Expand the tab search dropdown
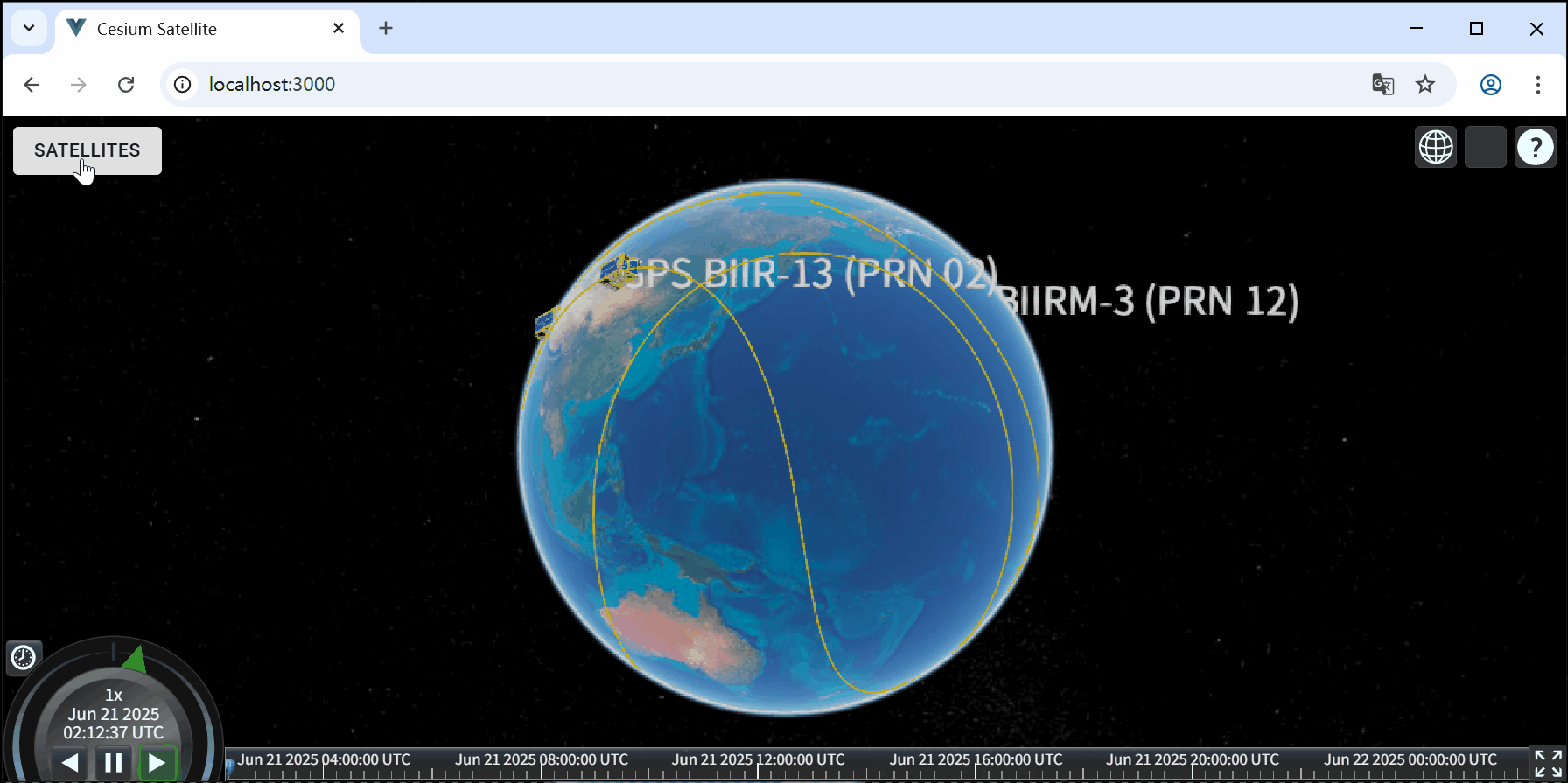 29,28
